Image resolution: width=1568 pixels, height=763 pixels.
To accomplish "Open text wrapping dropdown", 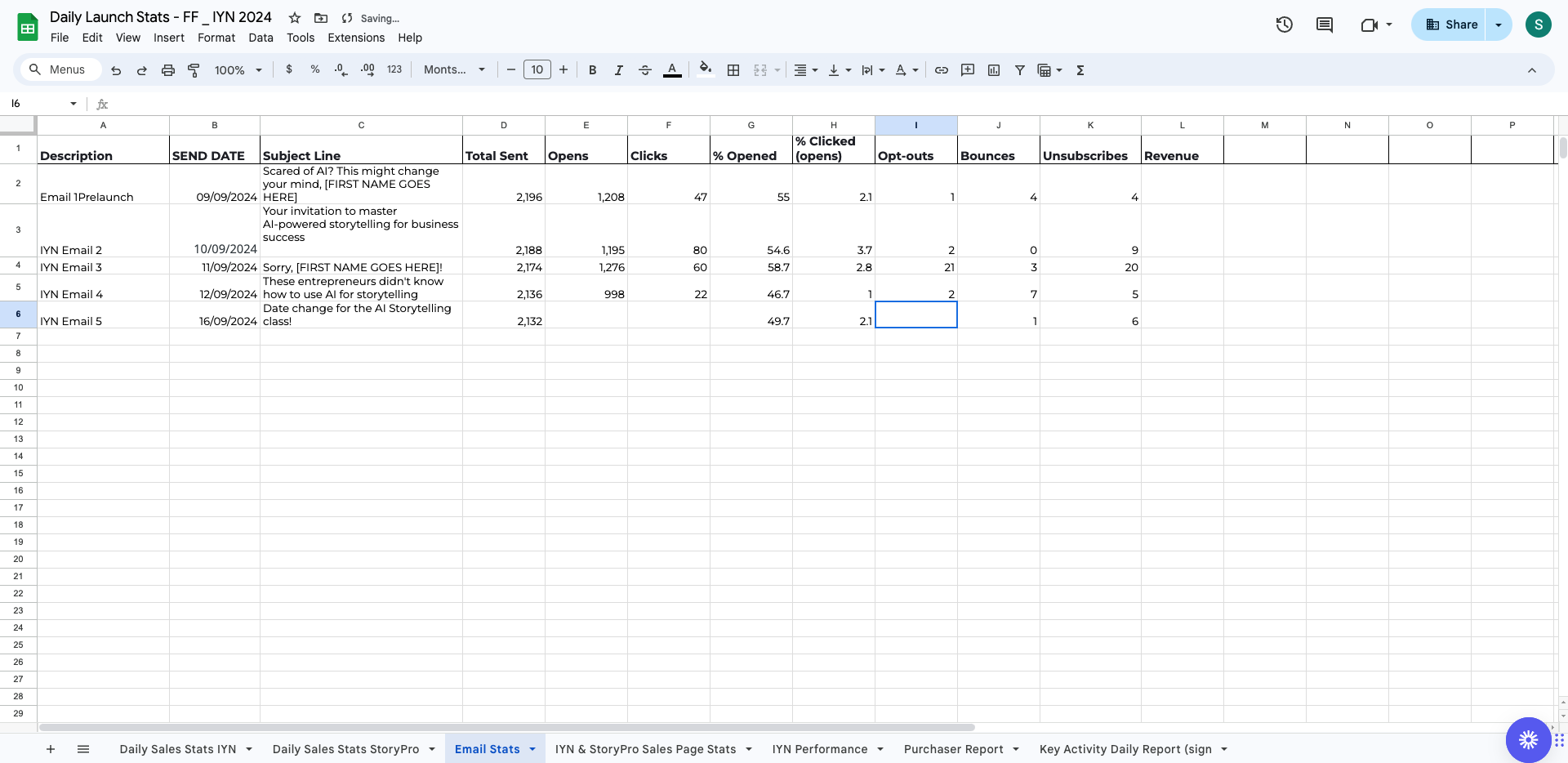I will [873, 70].
